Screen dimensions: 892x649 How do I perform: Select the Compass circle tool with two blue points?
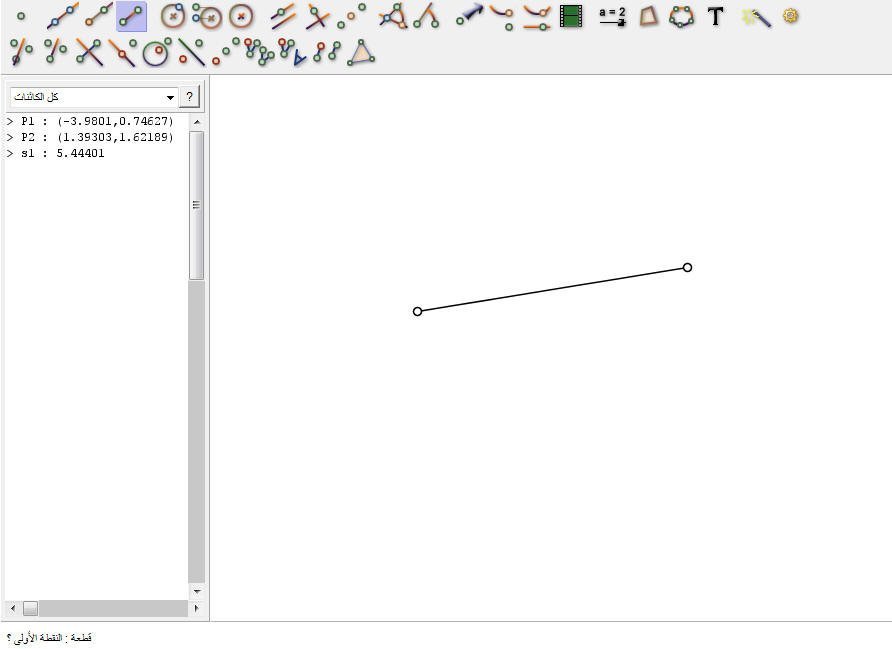pos(207,16)
